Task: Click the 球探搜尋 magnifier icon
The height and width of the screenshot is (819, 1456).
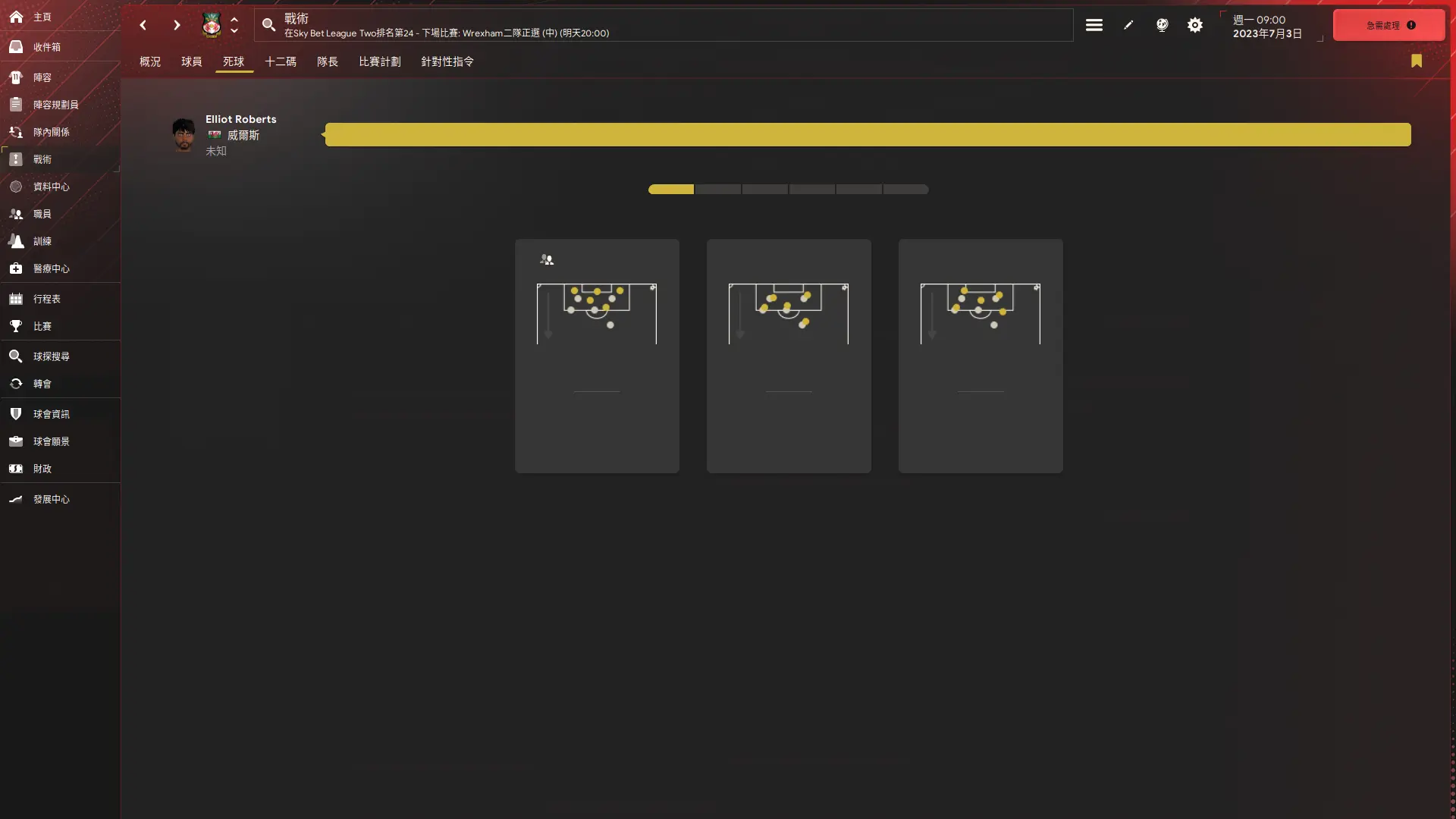Action: [x=16, y=356]
